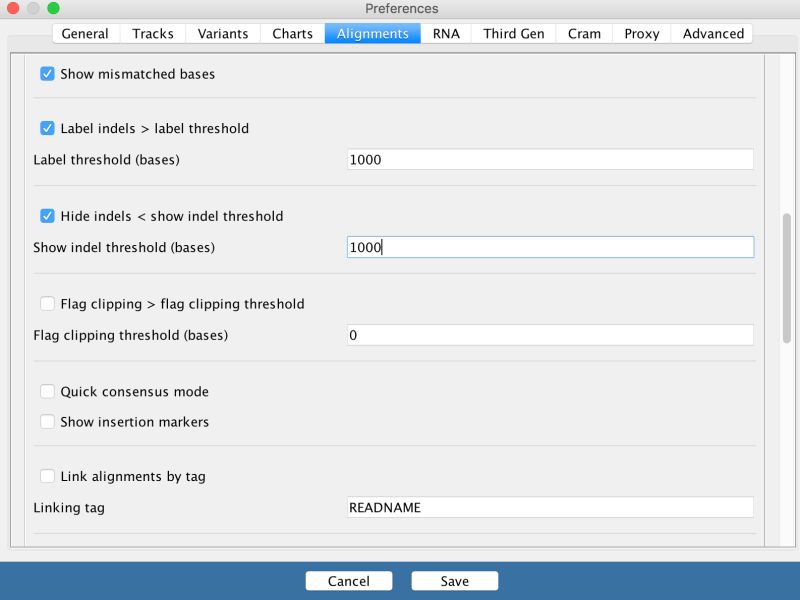Switch to the General tab
The height and width of the screenshot is (600, 800).
84,33
